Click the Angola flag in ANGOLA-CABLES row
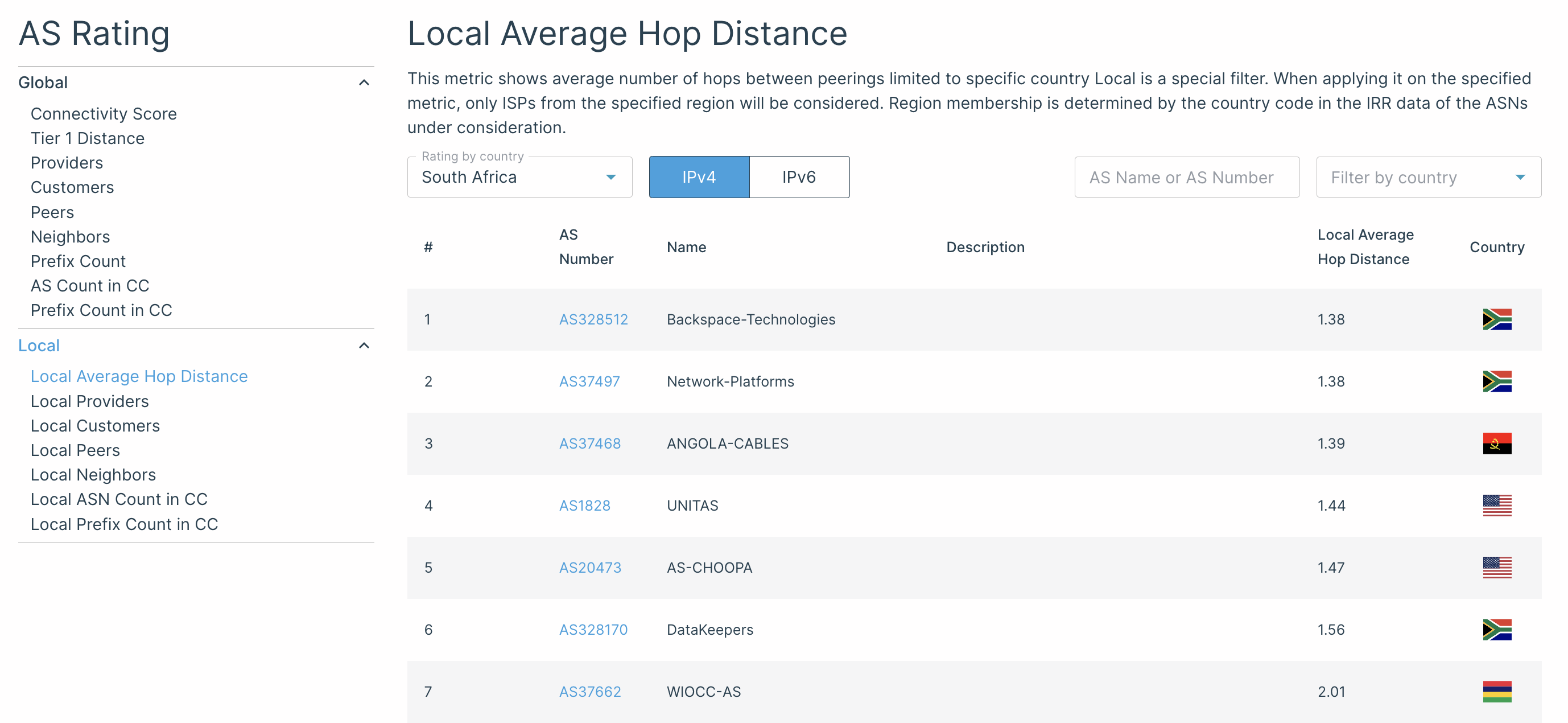 (1497, 443)
